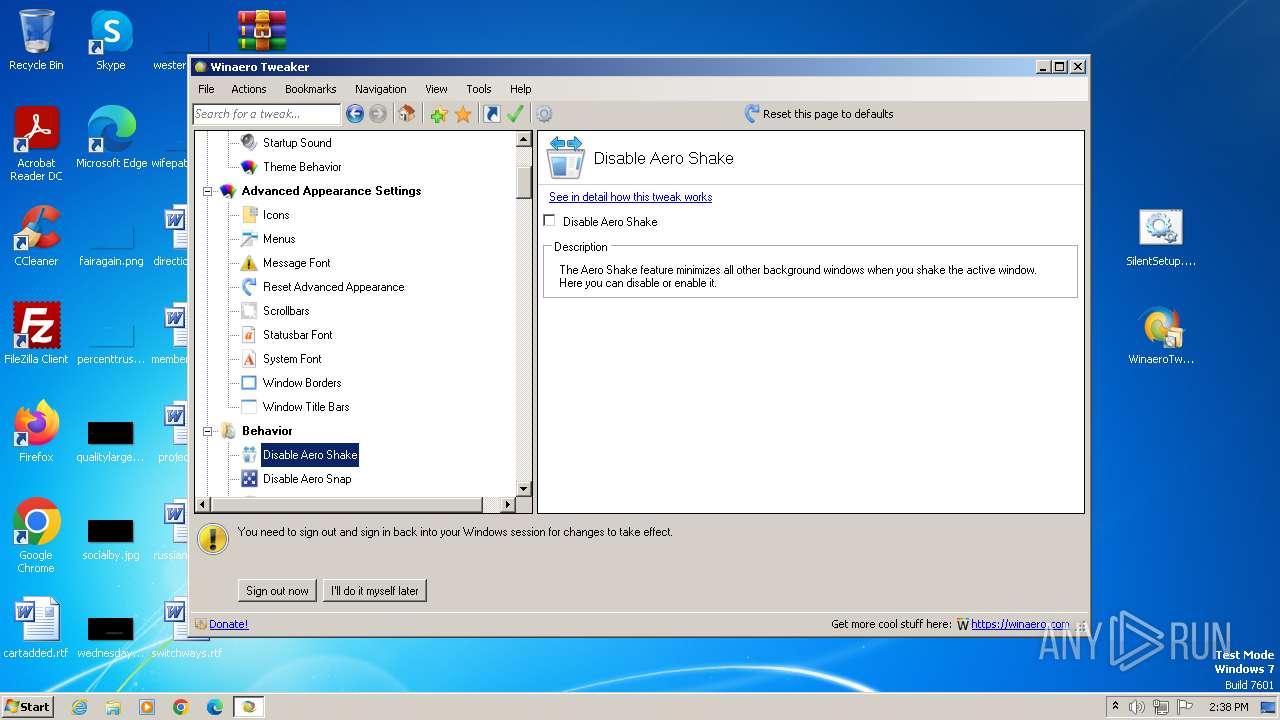Screen dimensions: 1280x720
Task: Click the Sign out now button
Action: click(x=277, y=591)
